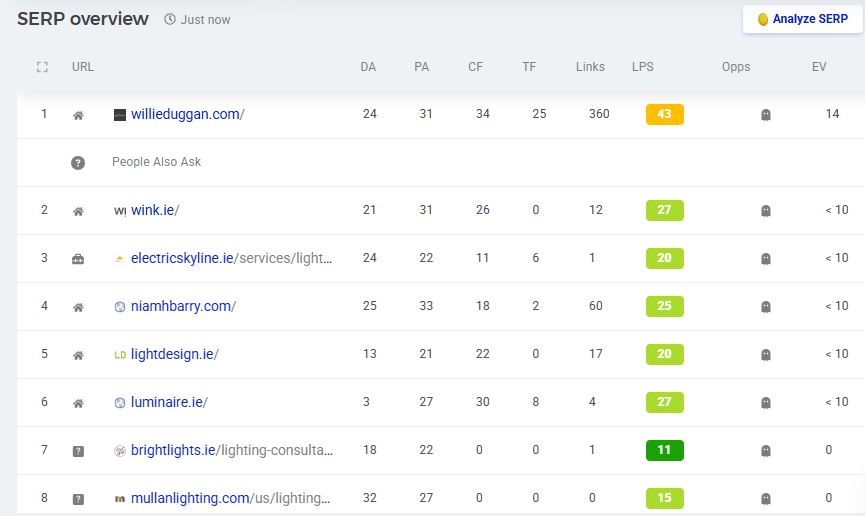Sort by the Links column header
865x516 pixels.
590,67
